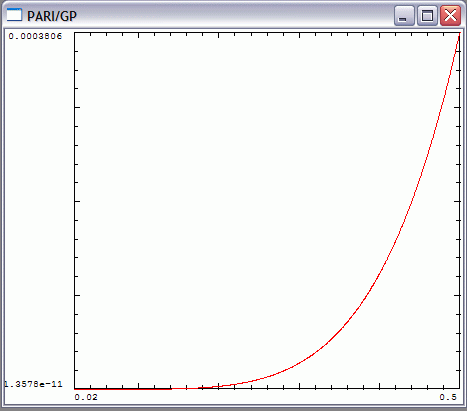
Task: Click the right border of the plot frame
Action: (x=460, y=210)
